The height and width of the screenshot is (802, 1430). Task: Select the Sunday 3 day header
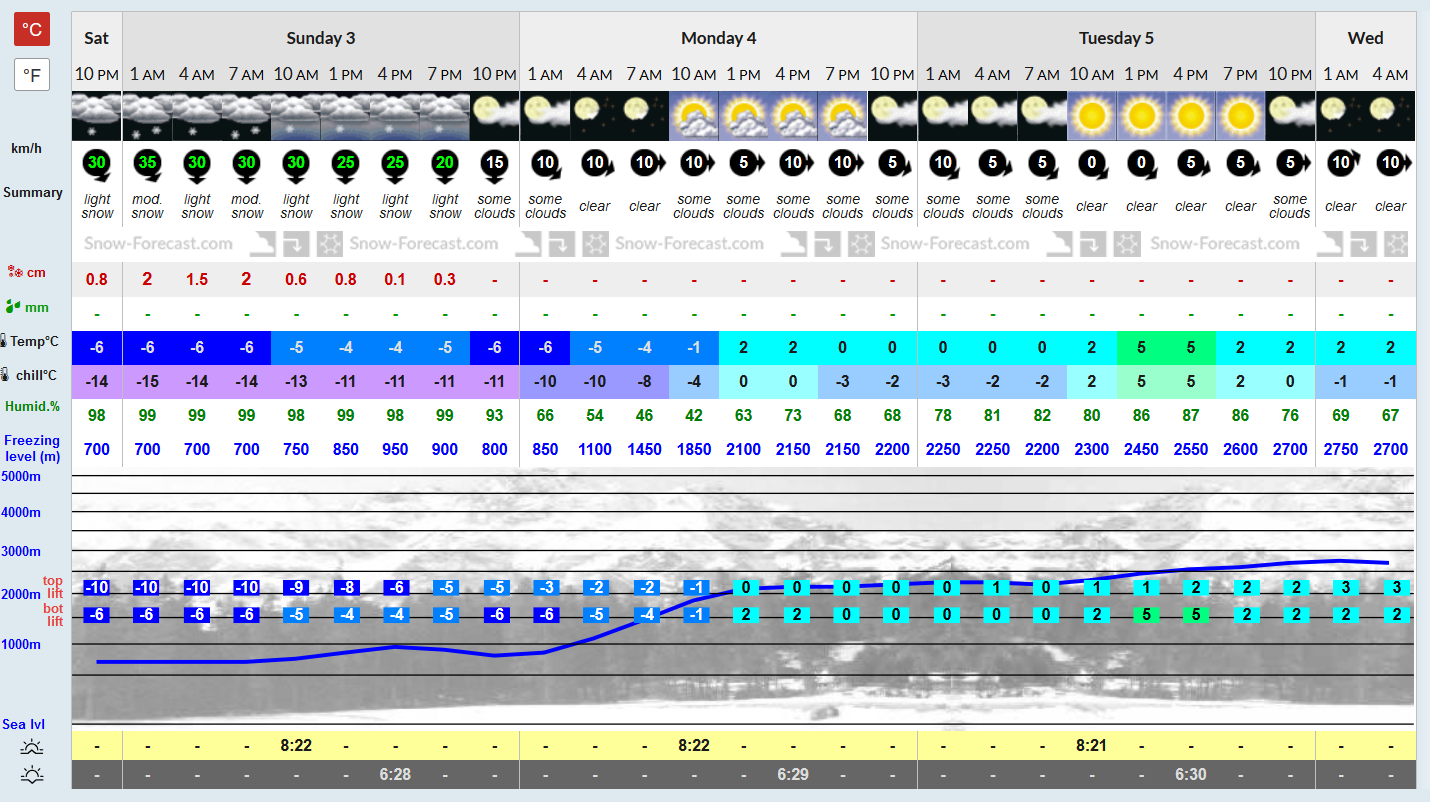[321, 38]
